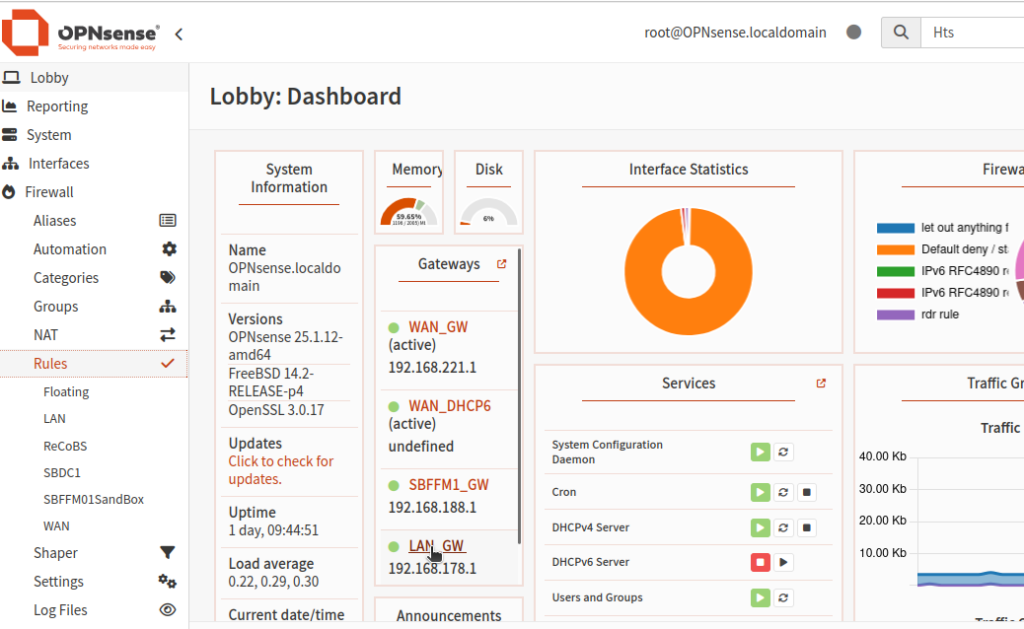Open Firewall Aliases menu item

[x=55, y=221]
